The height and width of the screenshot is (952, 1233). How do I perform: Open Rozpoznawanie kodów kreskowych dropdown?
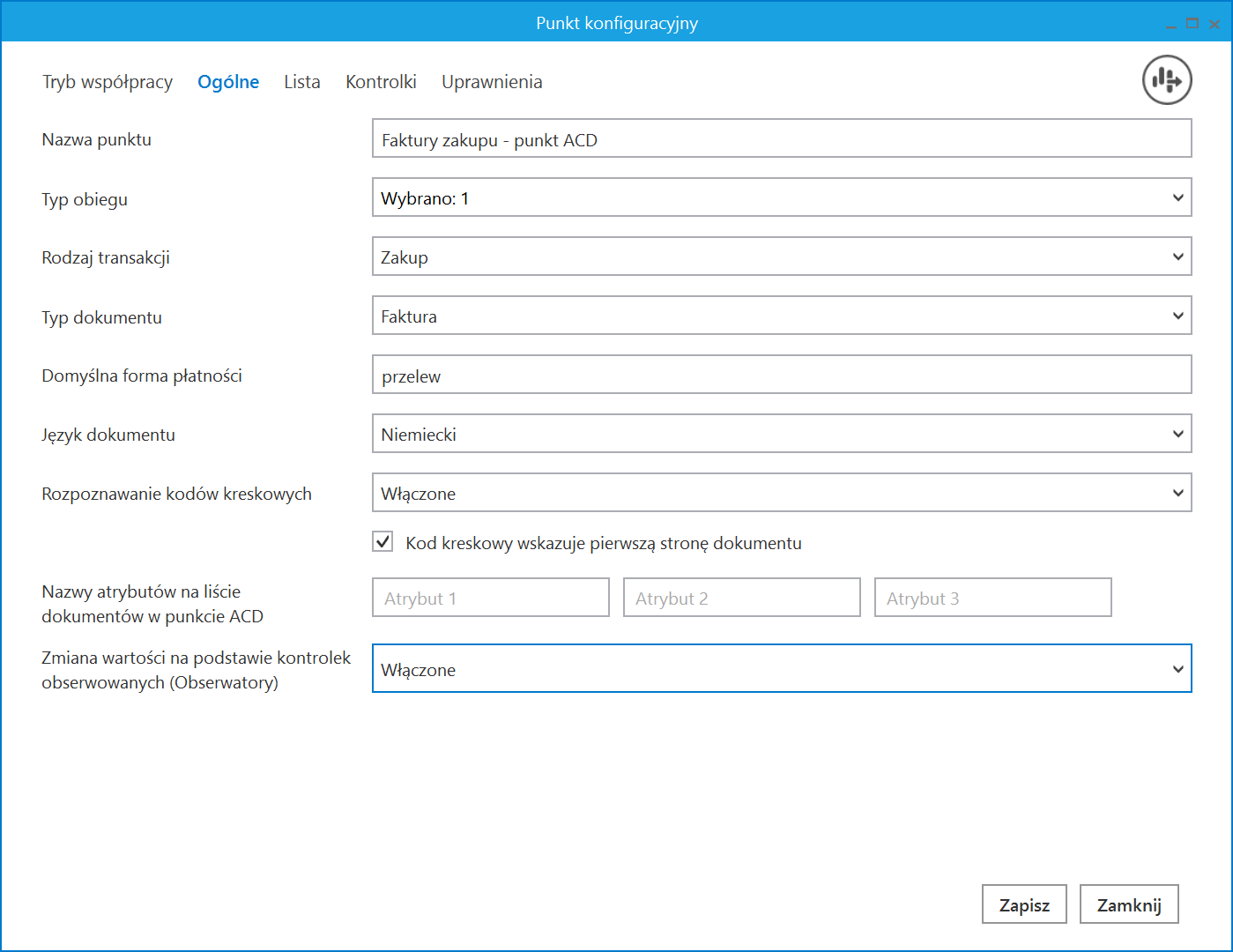point(781,494)
